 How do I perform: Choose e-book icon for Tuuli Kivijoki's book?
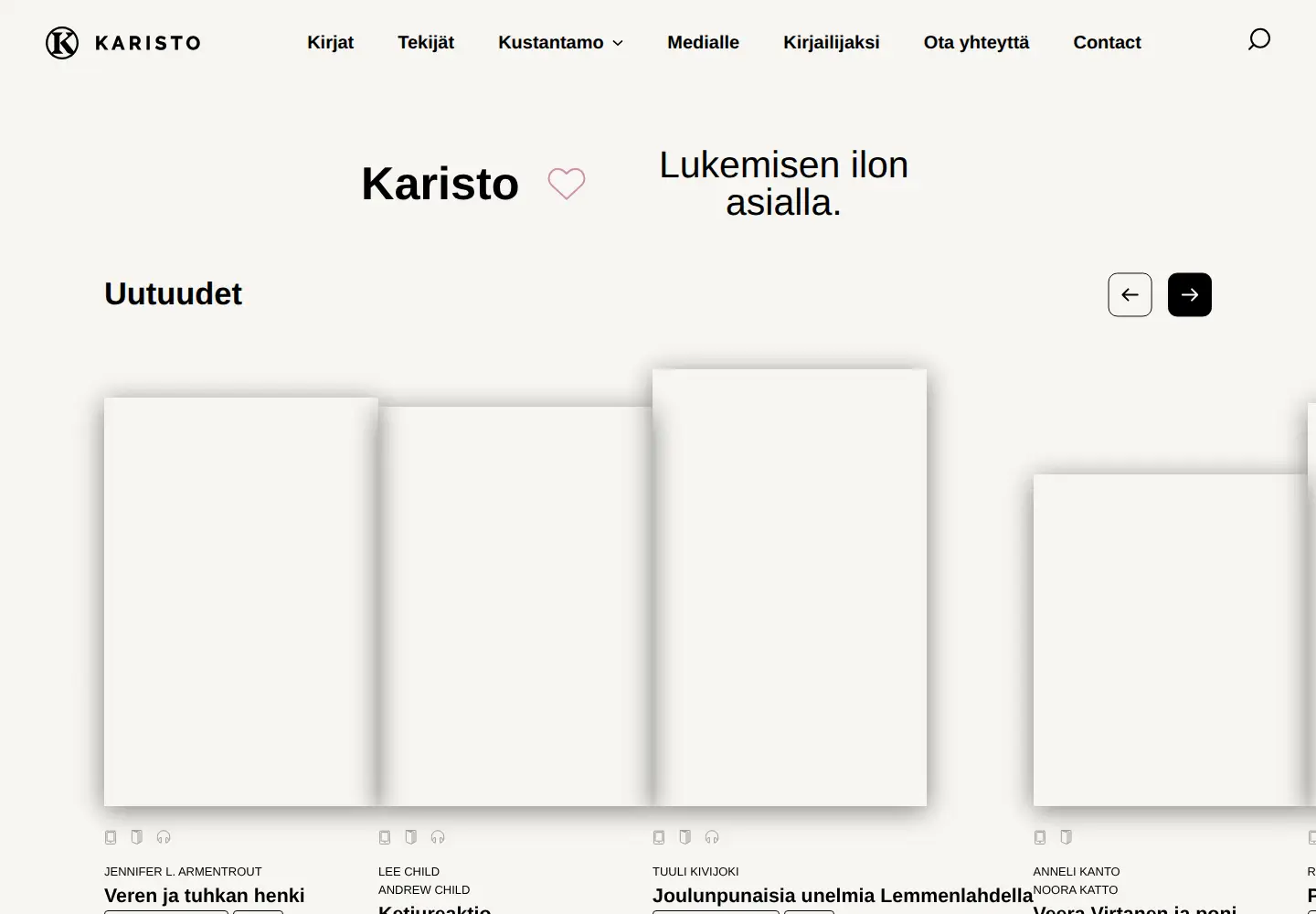(659, 837)
